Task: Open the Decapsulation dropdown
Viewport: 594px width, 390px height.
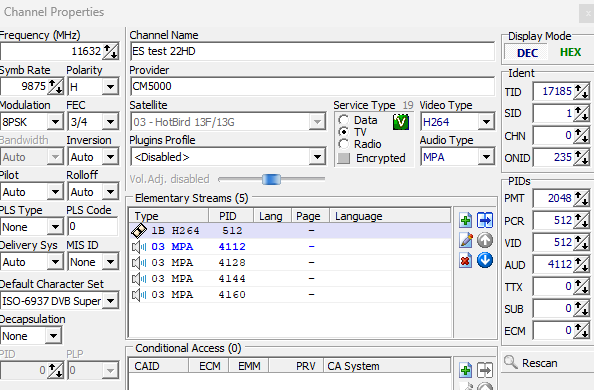Action: [x=53, y=336]
